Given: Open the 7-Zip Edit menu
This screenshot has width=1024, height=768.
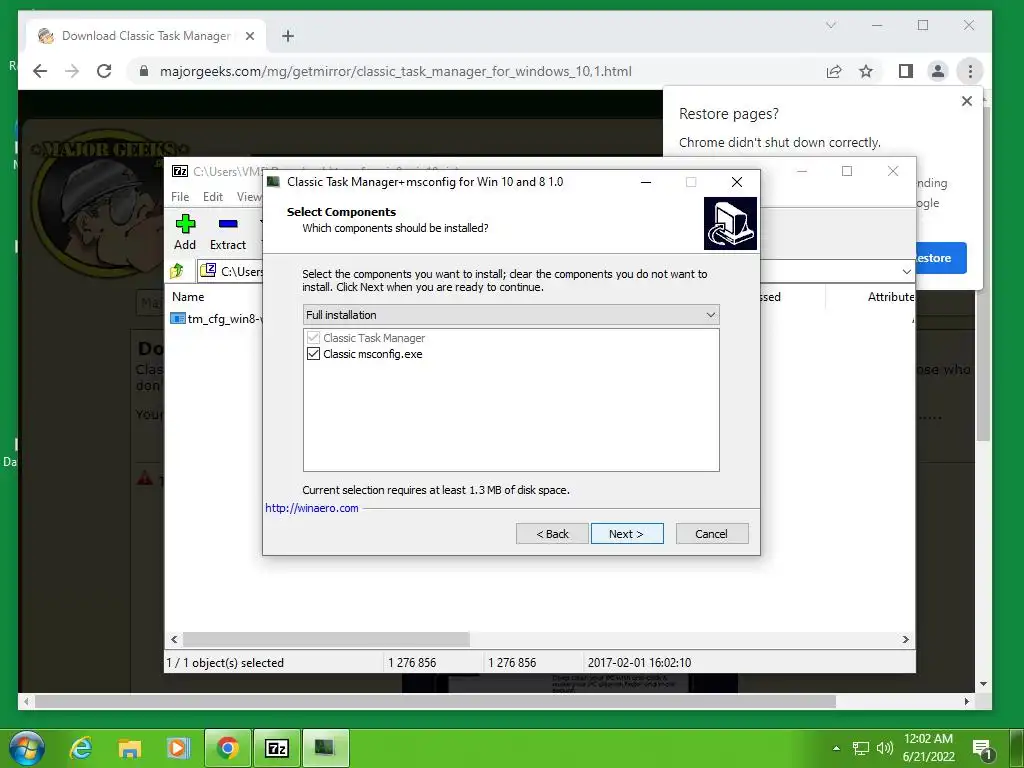Looking at the screenshot, I should click(x=213, y=197).
